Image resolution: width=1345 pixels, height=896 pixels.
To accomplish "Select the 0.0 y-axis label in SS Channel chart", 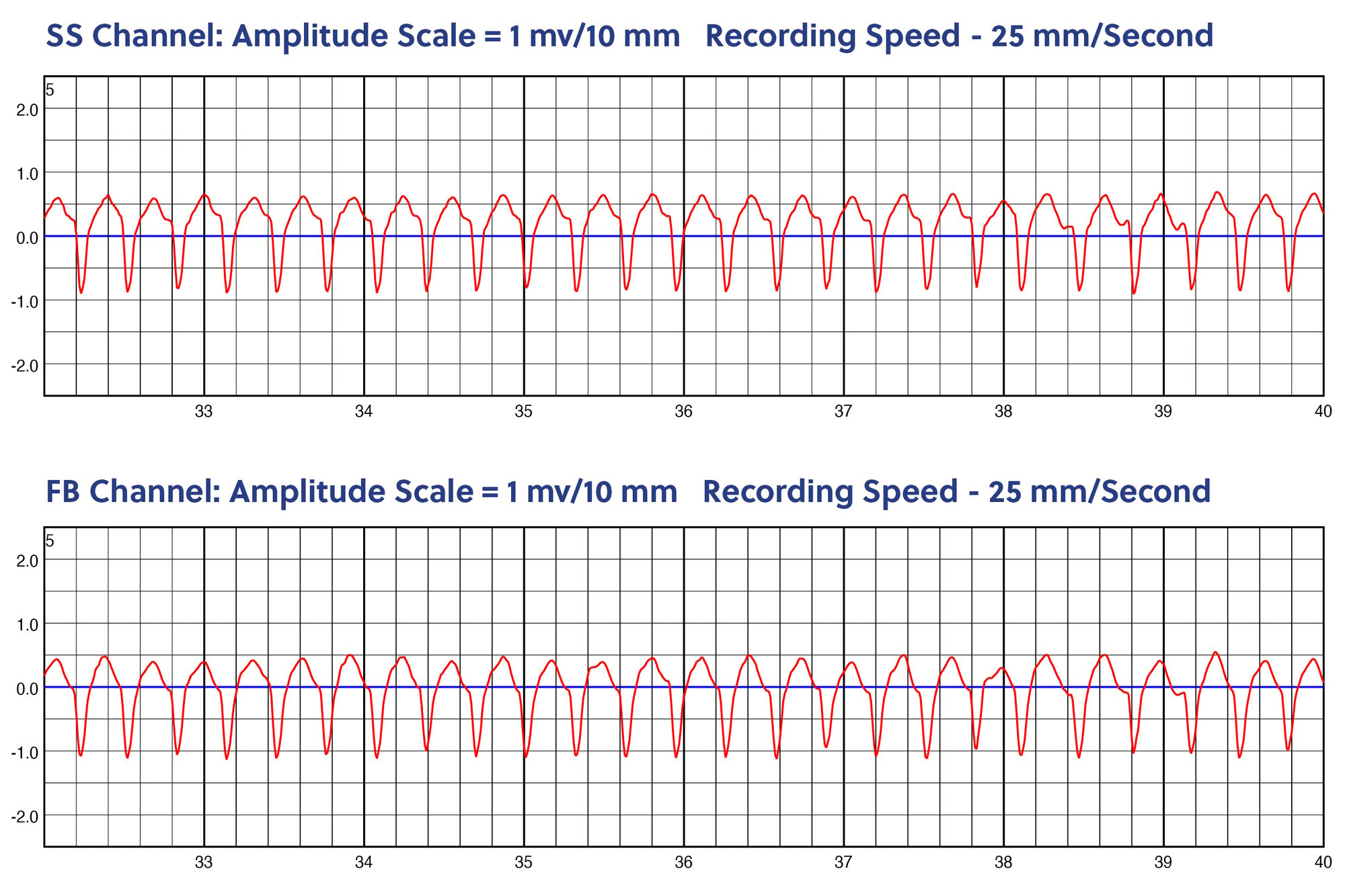I will 27,237.
